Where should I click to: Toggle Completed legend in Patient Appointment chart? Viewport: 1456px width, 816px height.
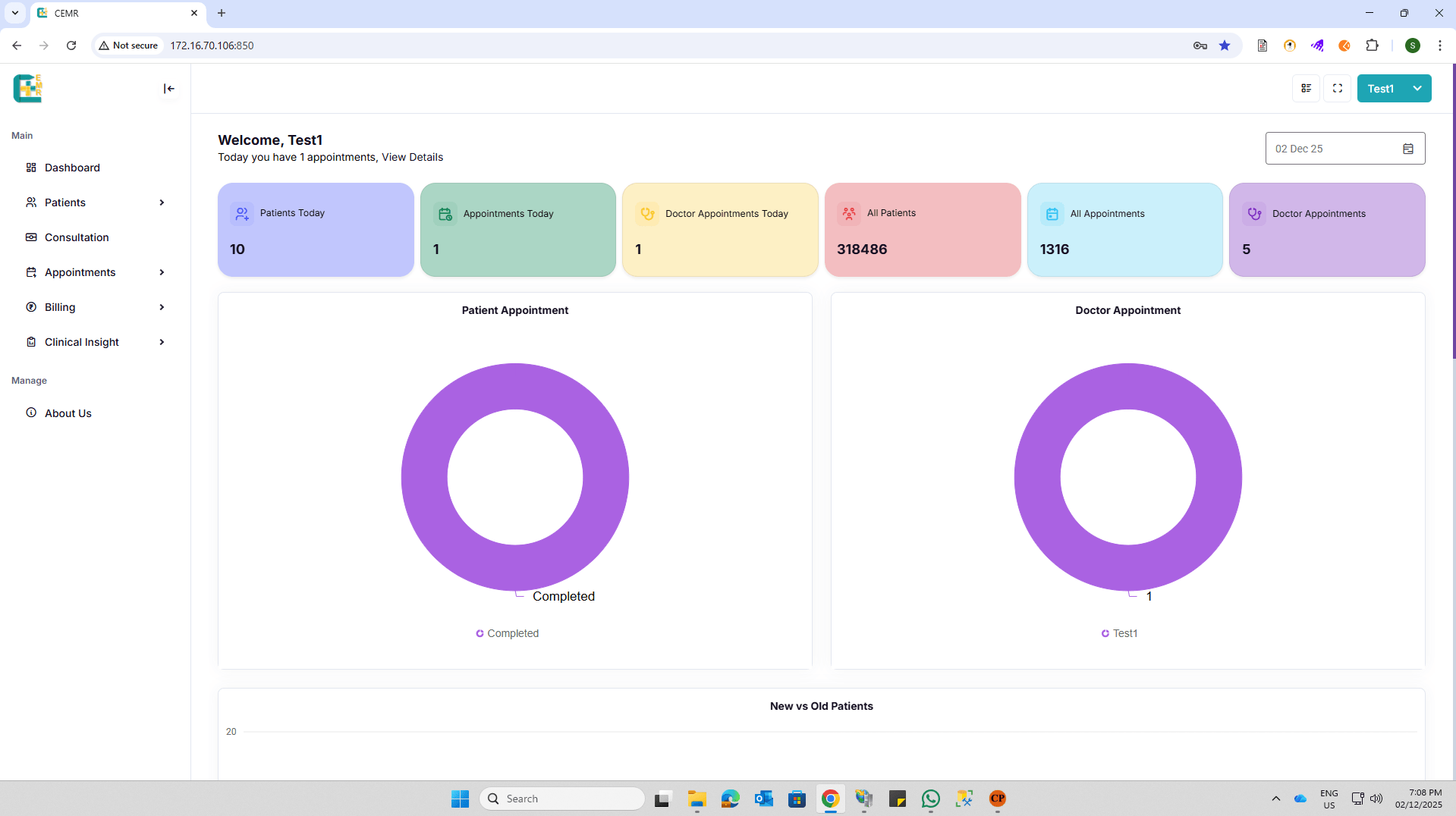(507, 633)
